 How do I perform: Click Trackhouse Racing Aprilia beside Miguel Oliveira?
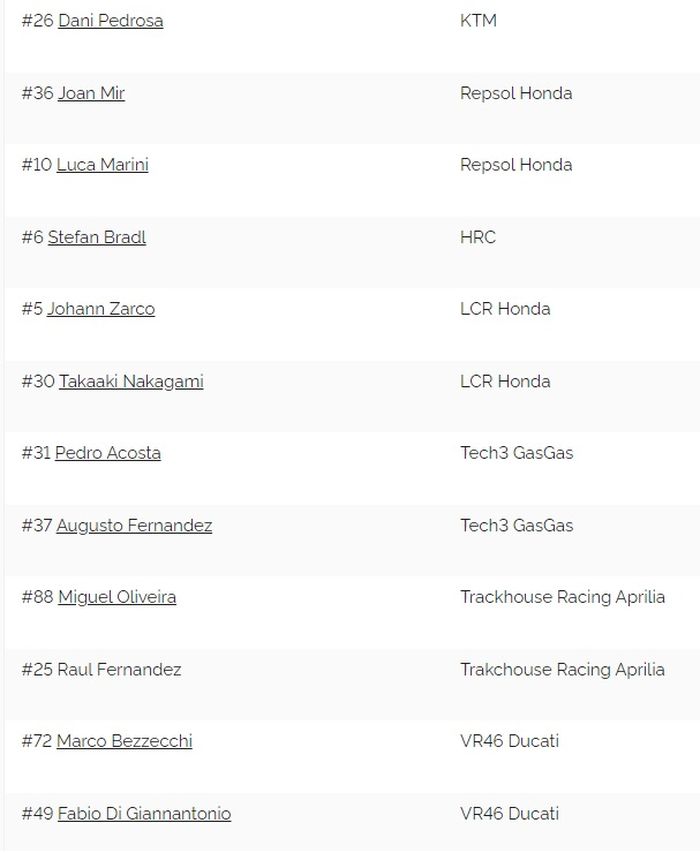click(x=562, y=597)
